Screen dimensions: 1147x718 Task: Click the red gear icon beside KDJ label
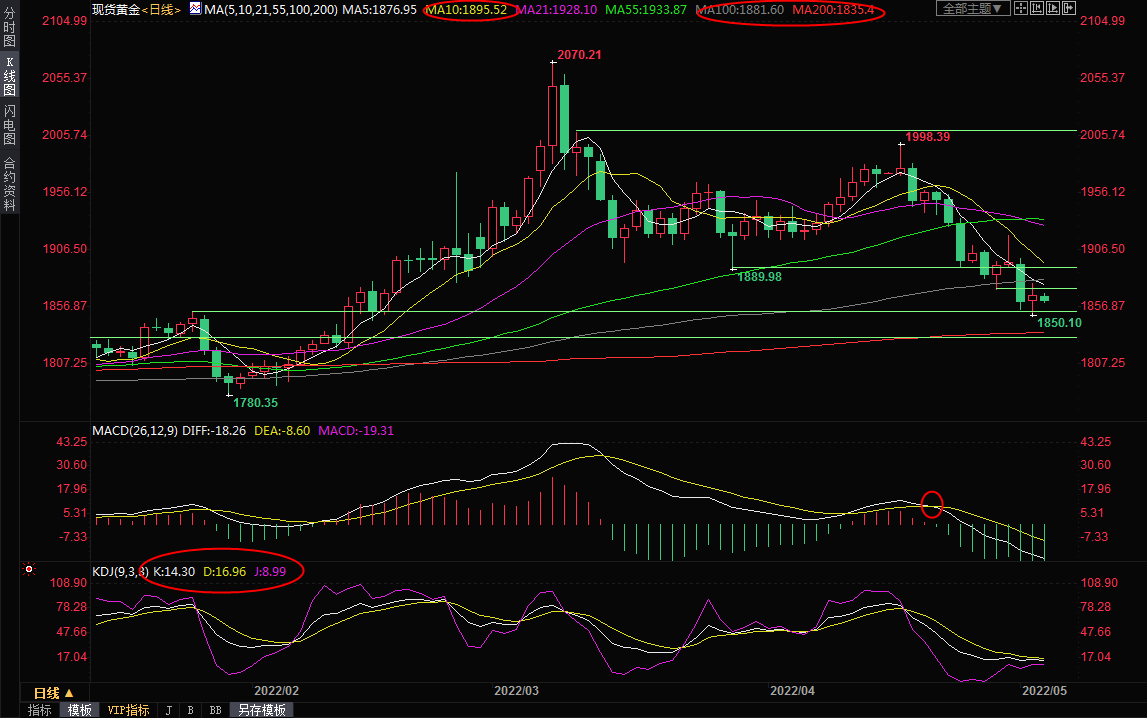click(30, 570)
